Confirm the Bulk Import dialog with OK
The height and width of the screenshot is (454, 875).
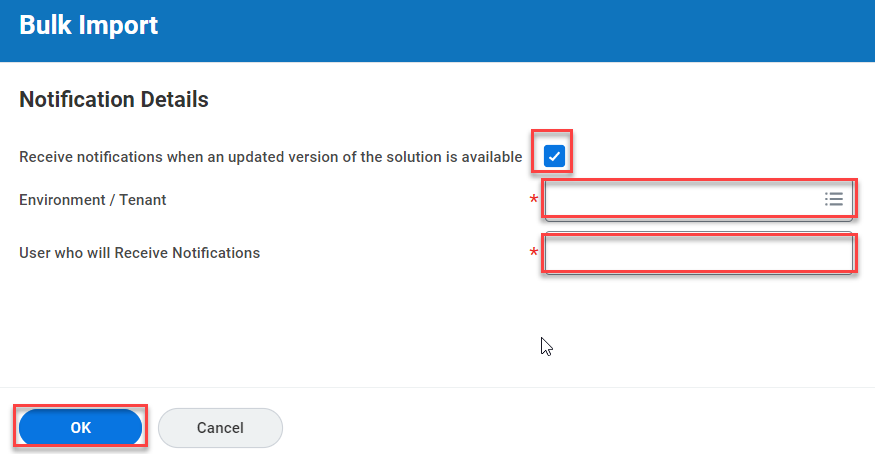(81, 427)
